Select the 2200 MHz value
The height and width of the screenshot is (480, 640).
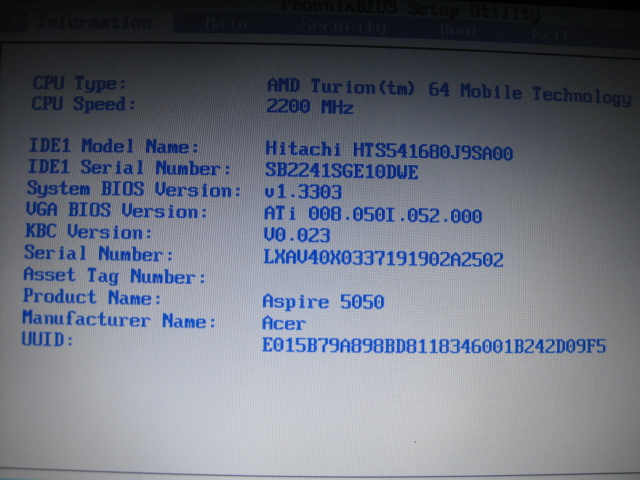[x=309, y=107]
